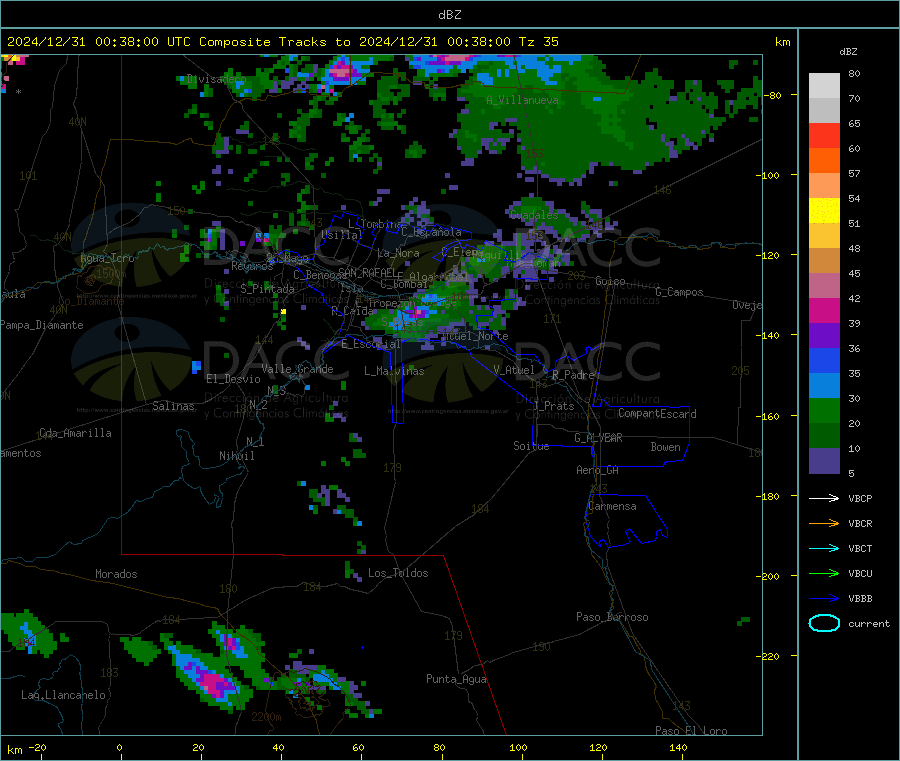
Task: Click the 'Agua_Toro' map label
Action: click(107, 258)
